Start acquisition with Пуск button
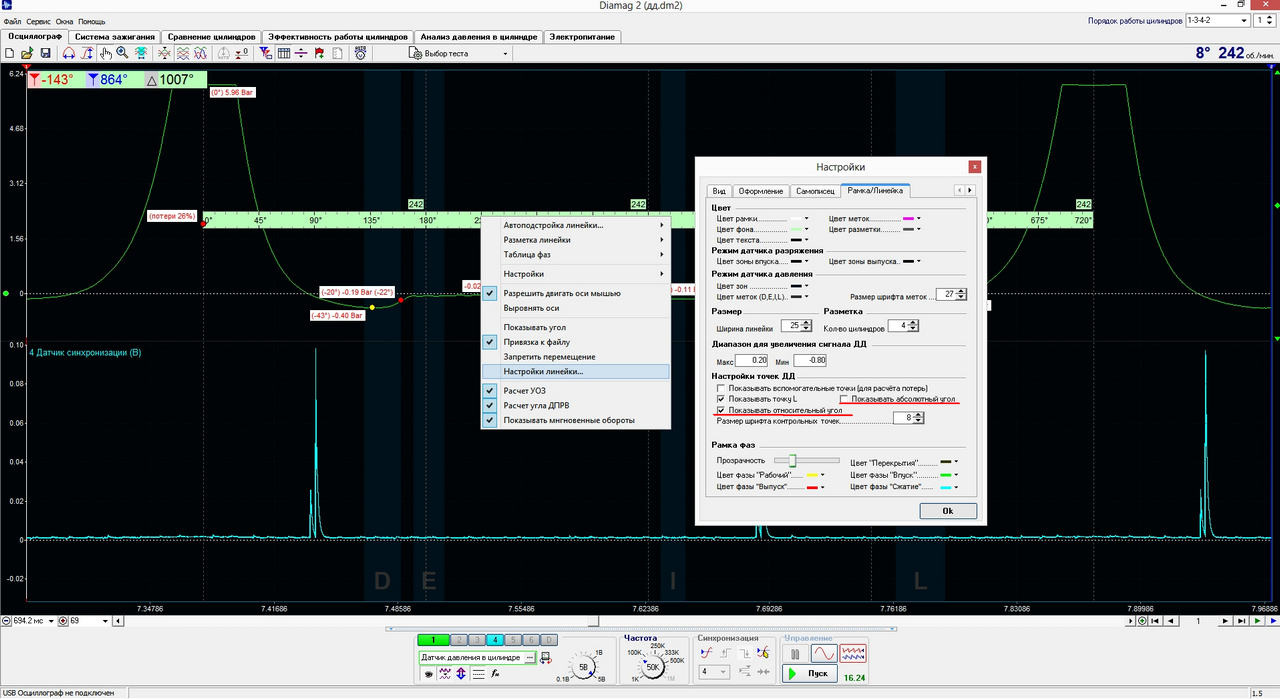The width and height of the screenshot is (1280, 699). point(810,673)
